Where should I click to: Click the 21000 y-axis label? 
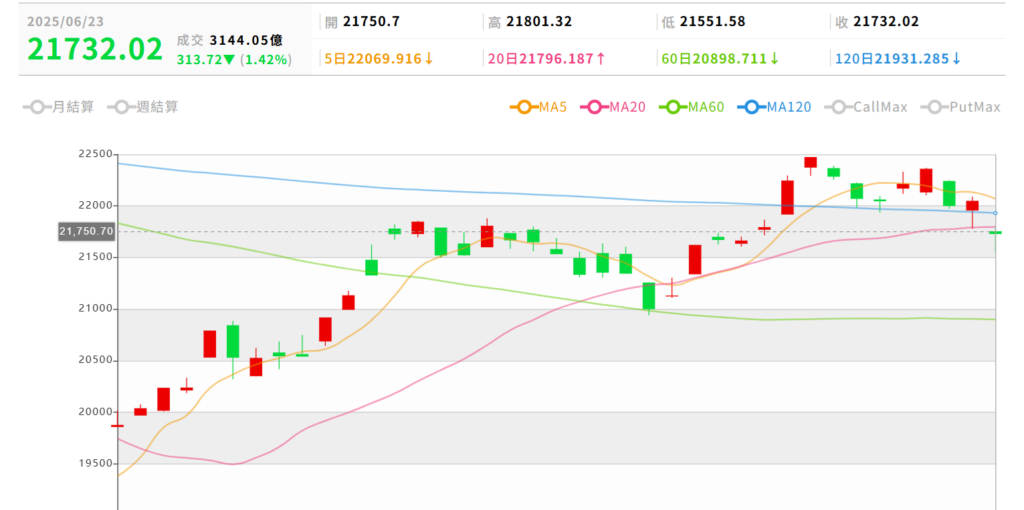[x=95, y=309]
